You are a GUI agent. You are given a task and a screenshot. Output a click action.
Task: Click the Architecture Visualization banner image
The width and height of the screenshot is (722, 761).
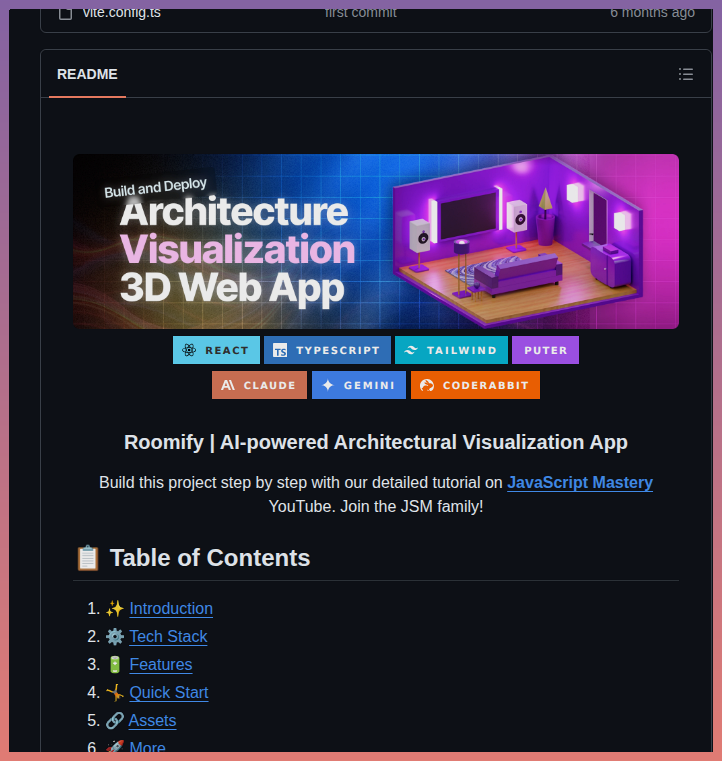[x=376, y=241]
